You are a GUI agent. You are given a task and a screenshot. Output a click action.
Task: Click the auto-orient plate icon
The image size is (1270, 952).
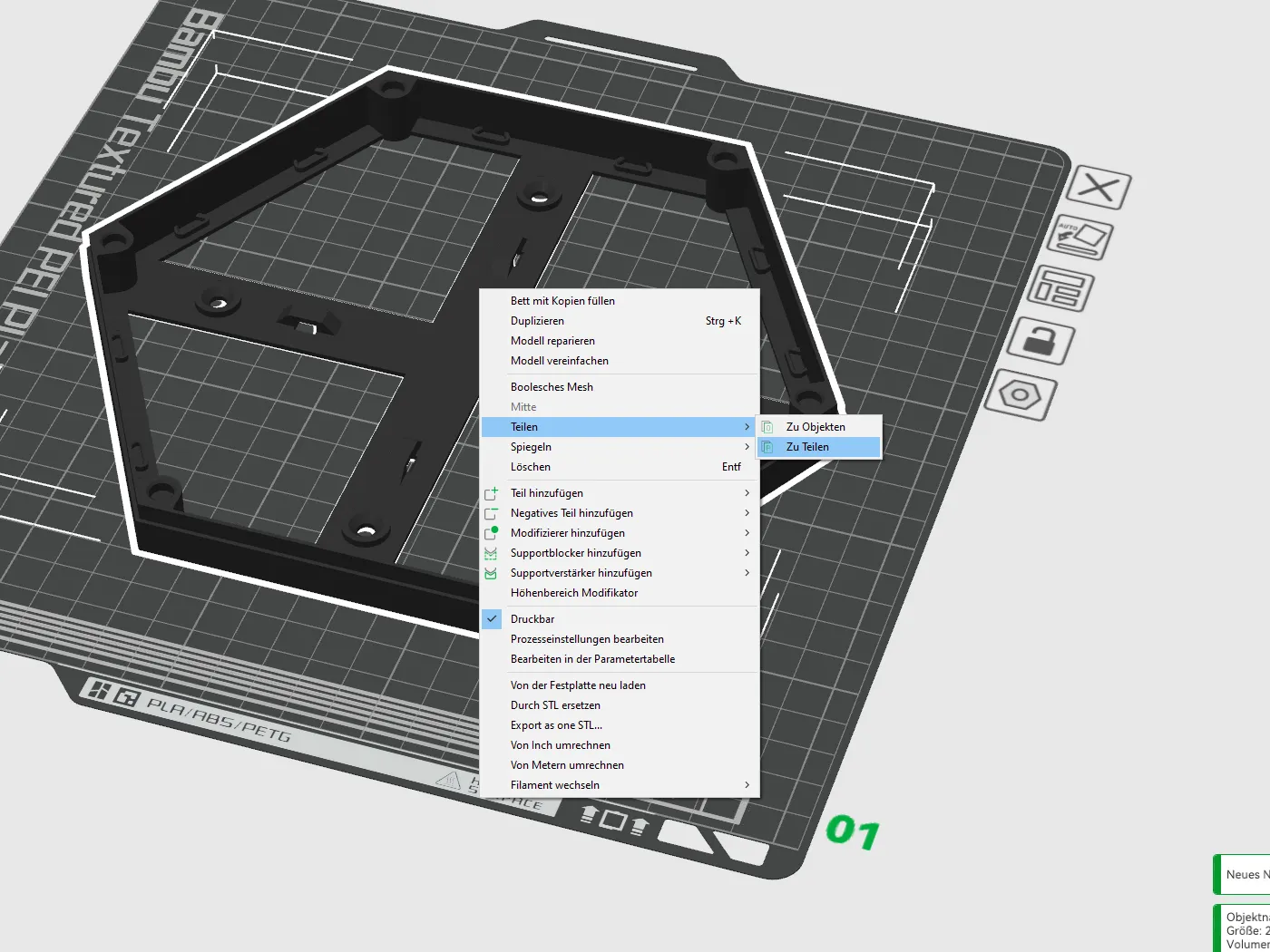(x=1080, y=239)
